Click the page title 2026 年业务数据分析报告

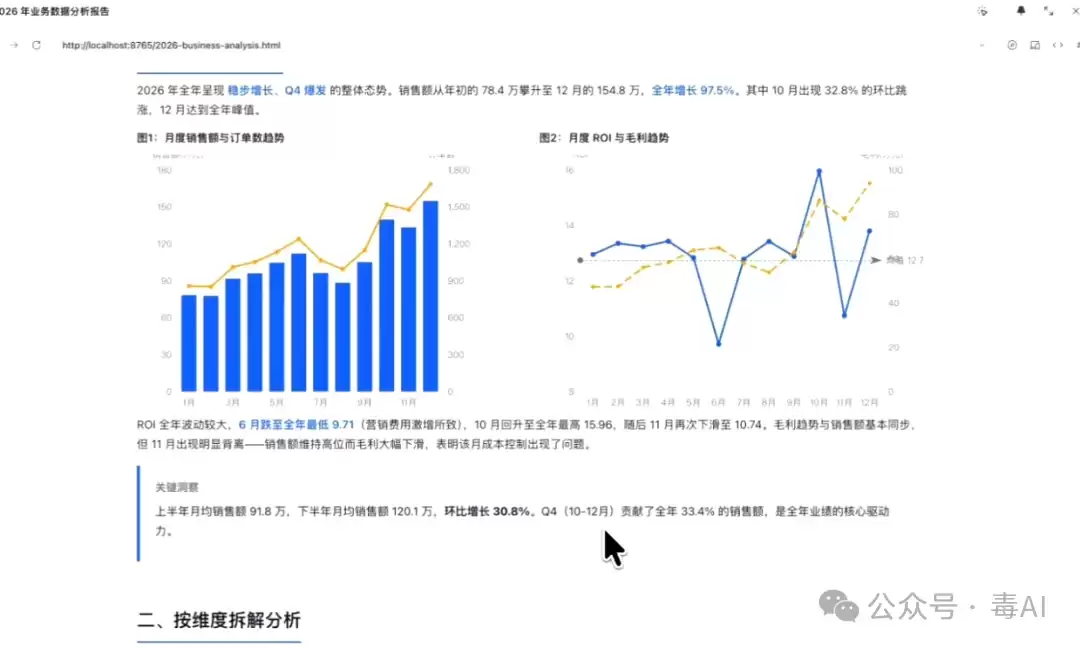click(x=54, y=11)
